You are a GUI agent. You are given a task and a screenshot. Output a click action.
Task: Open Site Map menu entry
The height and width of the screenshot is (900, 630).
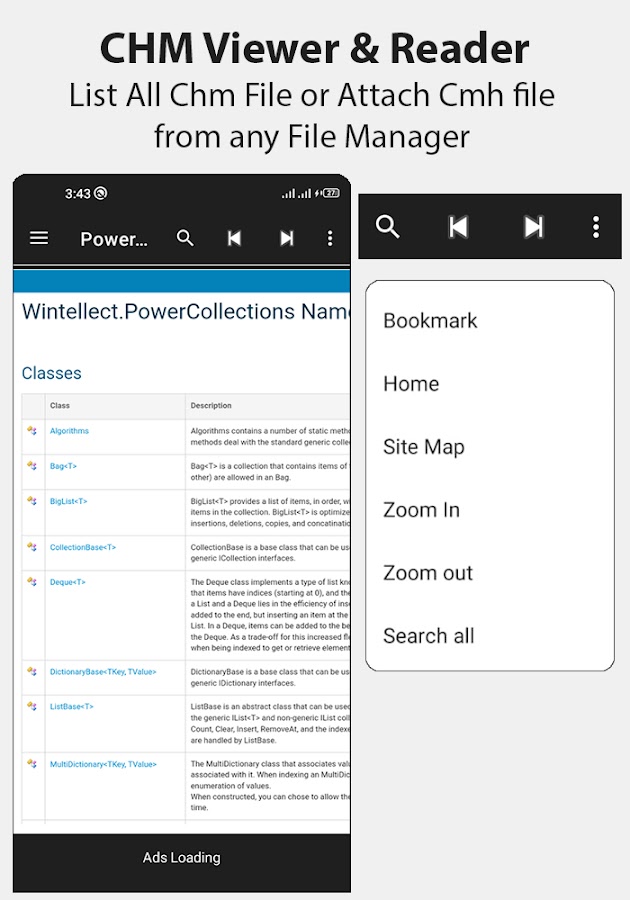pyautogui.click(x=423, y=447)
